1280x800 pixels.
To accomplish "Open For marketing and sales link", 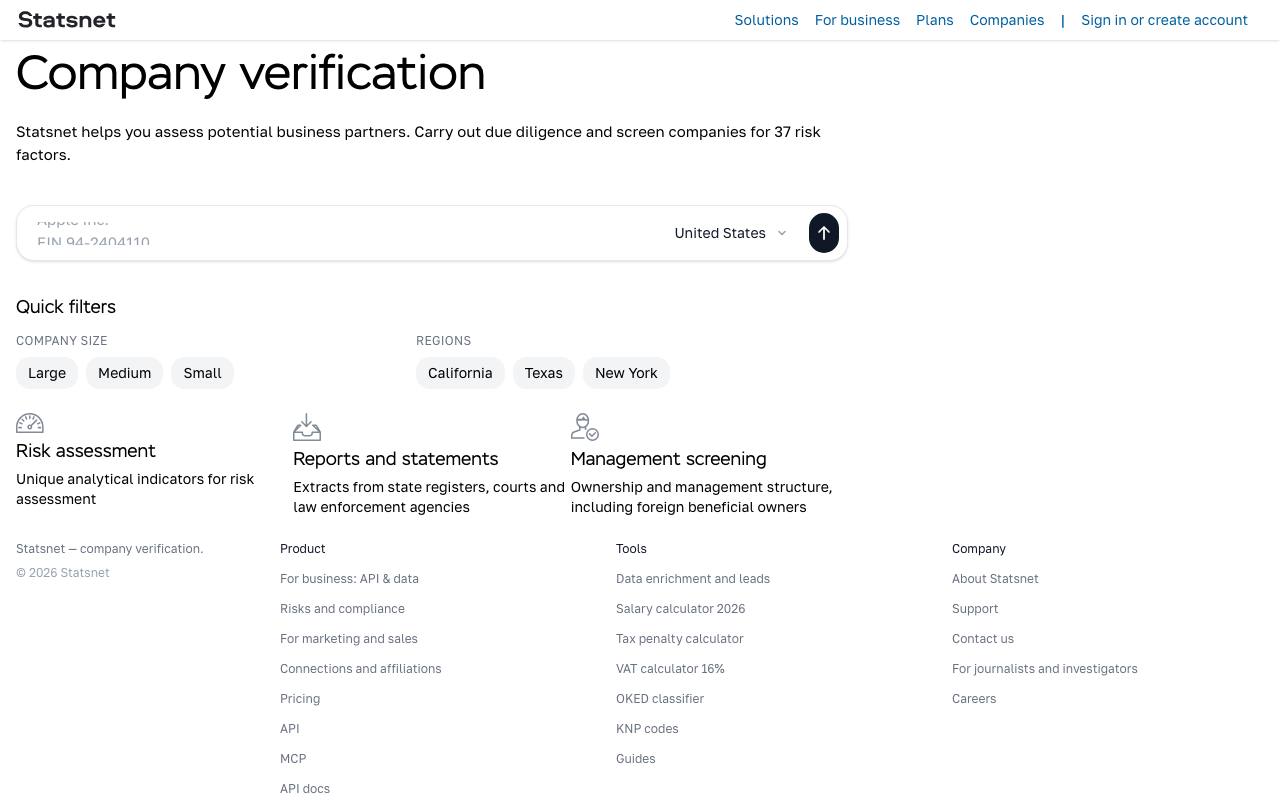I will coord(349,639).
